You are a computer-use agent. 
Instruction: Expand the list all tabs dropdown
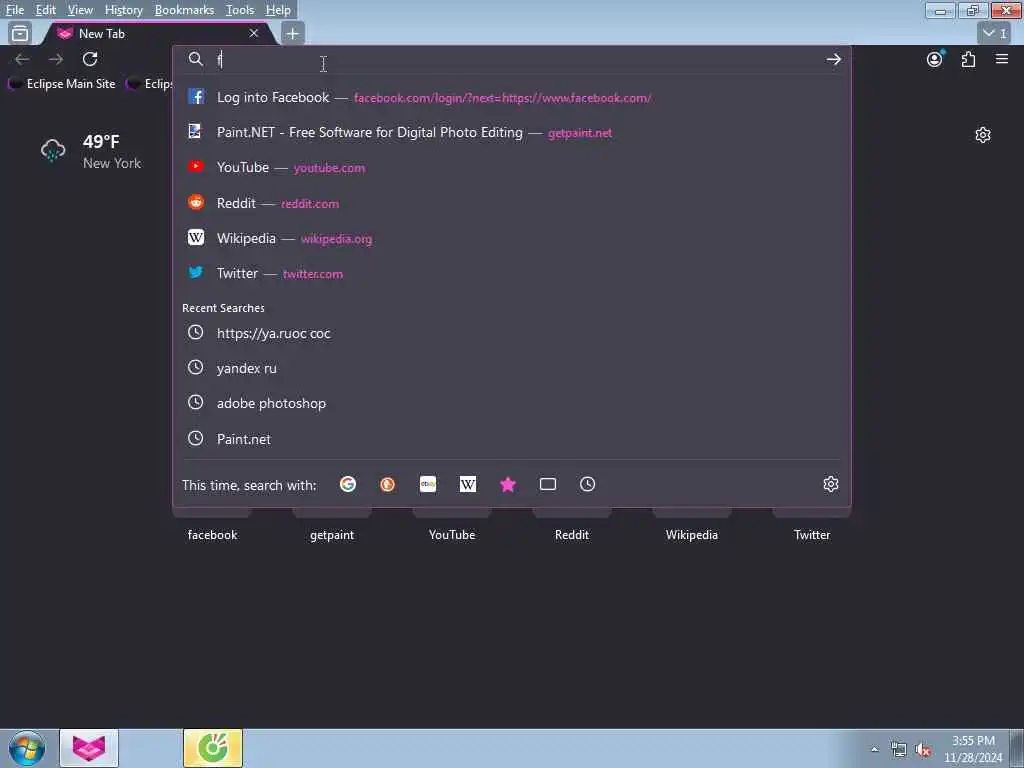[995, 33]
